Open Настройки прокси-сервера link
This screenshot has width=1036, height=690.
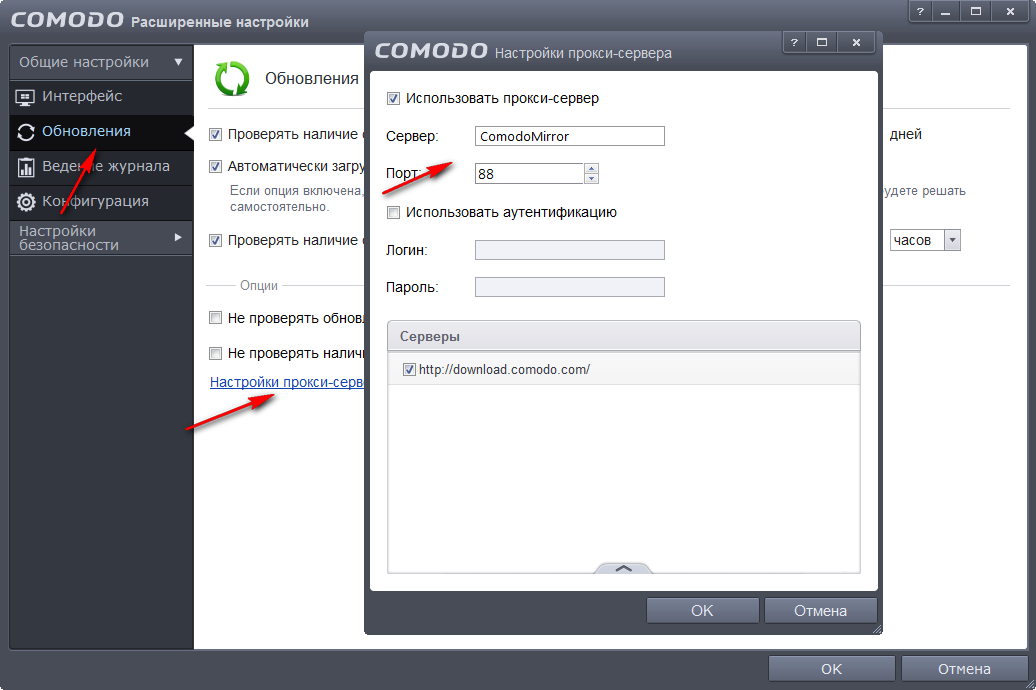(287, 383)
